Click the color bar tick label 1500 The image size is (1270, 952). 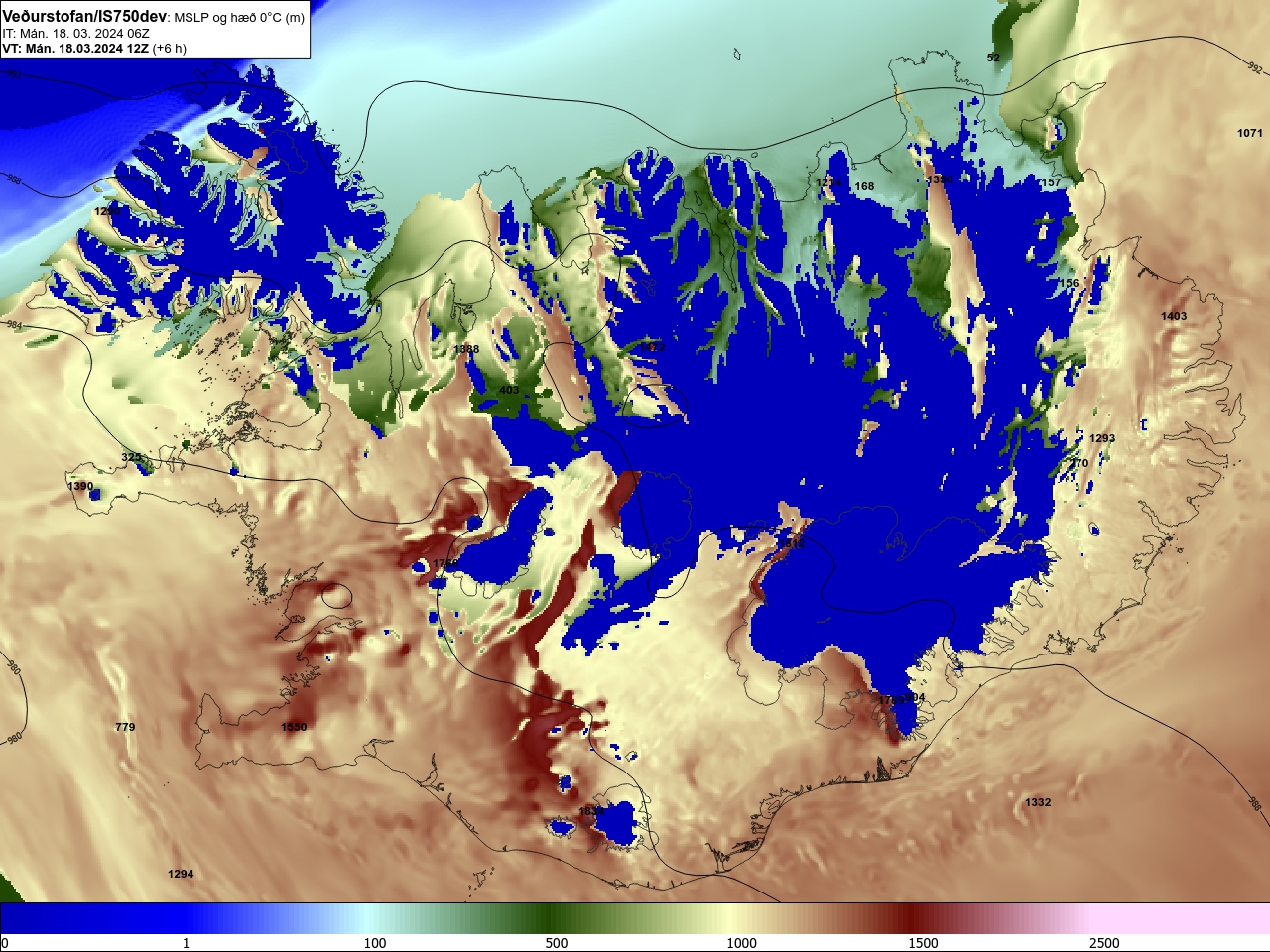point(923,943)
